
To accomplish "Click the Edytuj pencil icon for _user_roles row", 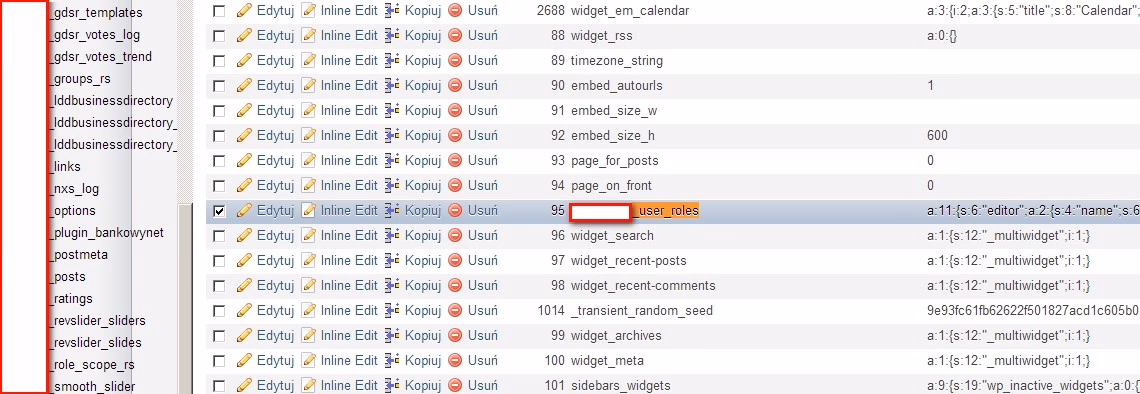I will coord(244,210).
